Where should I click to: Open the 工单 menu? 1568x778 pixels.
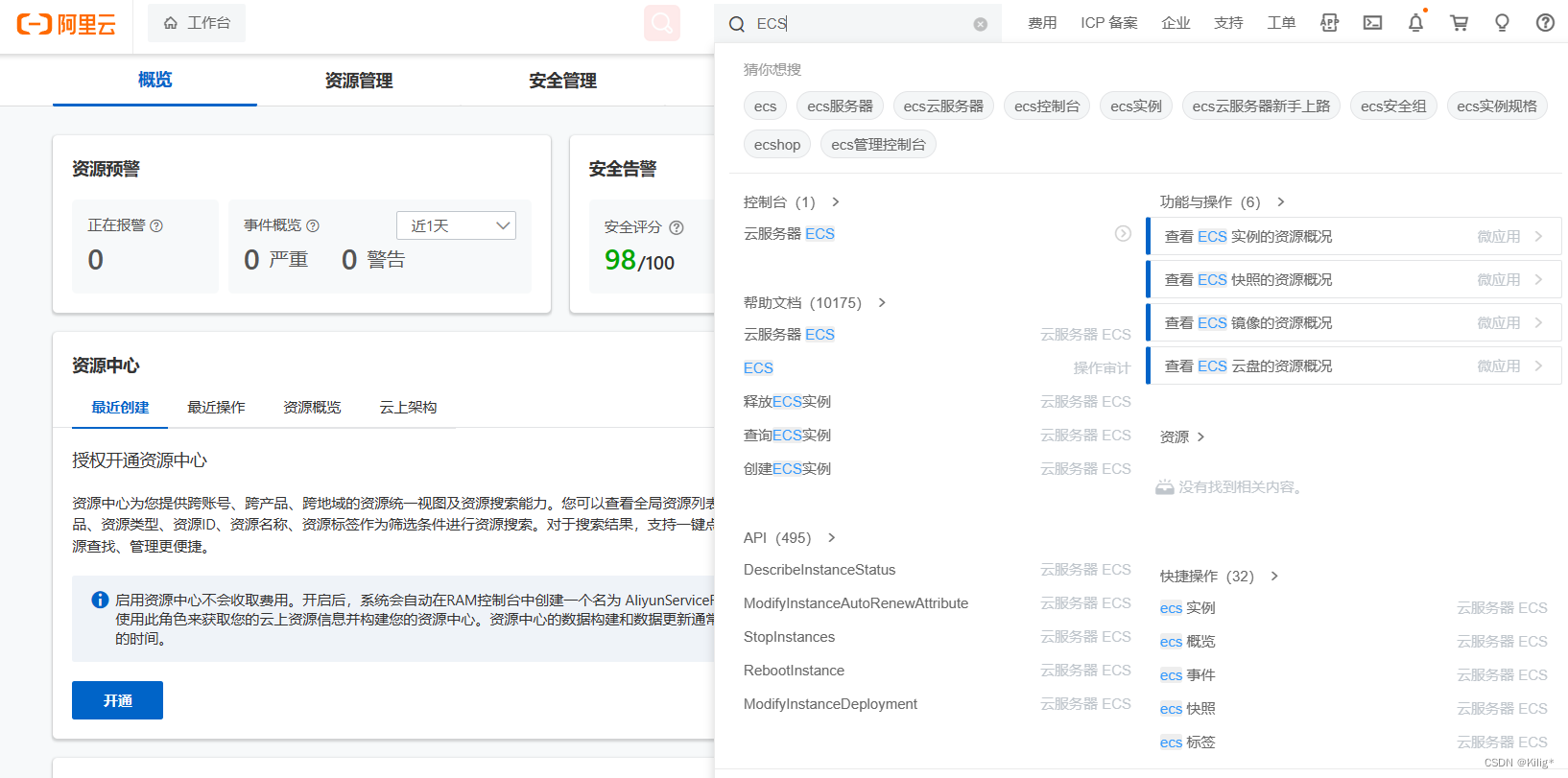[x=1281, y=23]
